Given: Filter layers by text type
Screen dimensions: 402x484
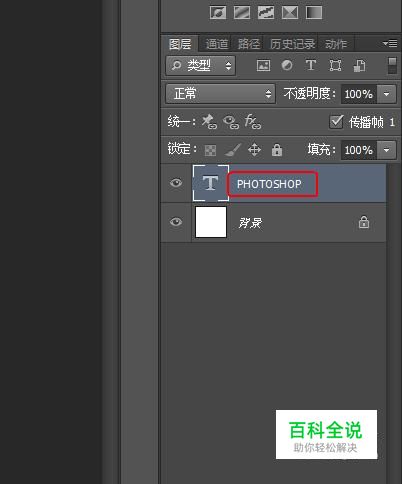Looking at the screenshot, I should click(311, 65).
